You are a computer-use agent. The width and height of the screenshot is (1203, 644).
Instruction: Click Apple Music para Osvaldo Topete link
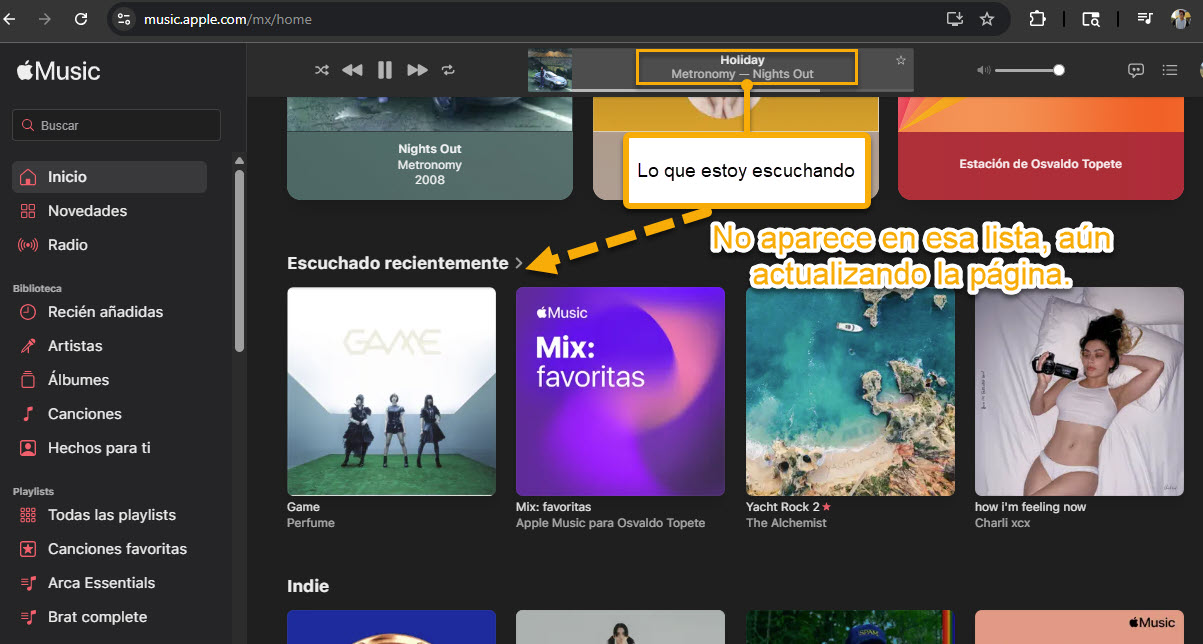(x=610, y=523)
